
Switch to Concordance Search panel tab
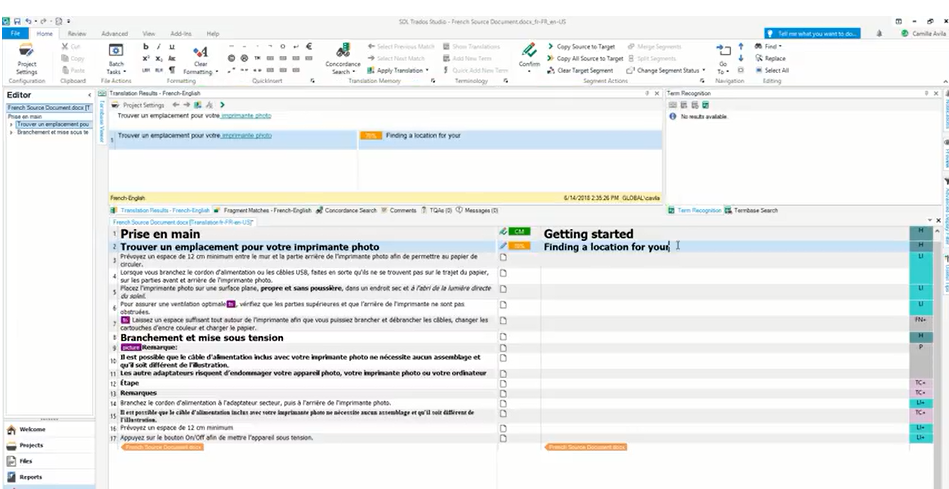346,211
